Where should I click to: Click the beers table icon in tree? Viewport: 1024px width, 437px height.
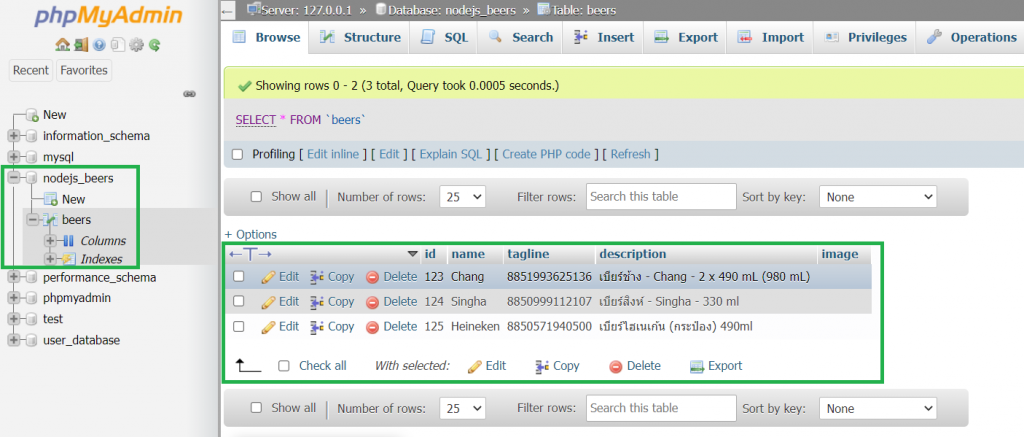click(x=51, y=220)
